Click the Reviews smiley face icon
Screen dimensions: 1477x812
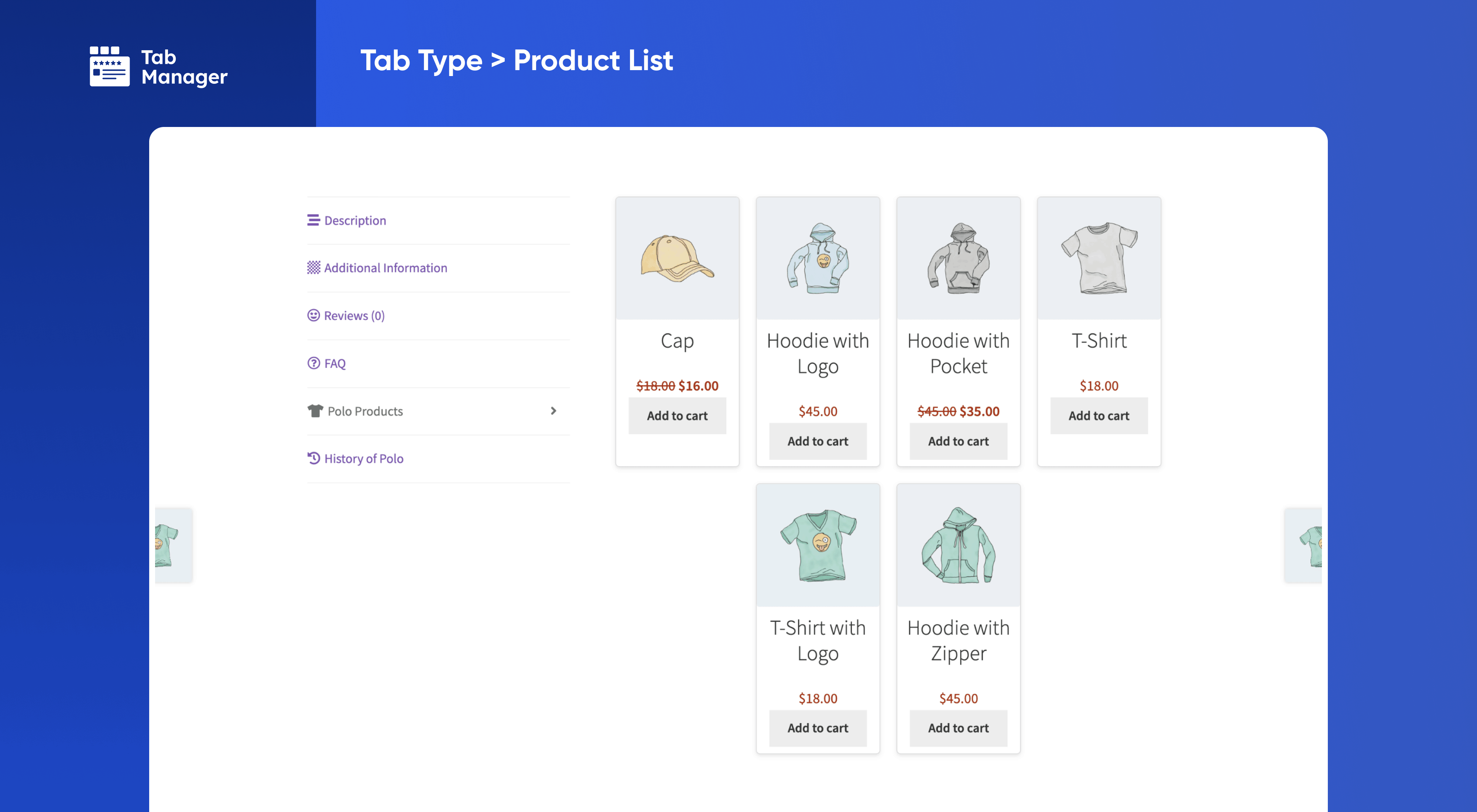point(313,315)
